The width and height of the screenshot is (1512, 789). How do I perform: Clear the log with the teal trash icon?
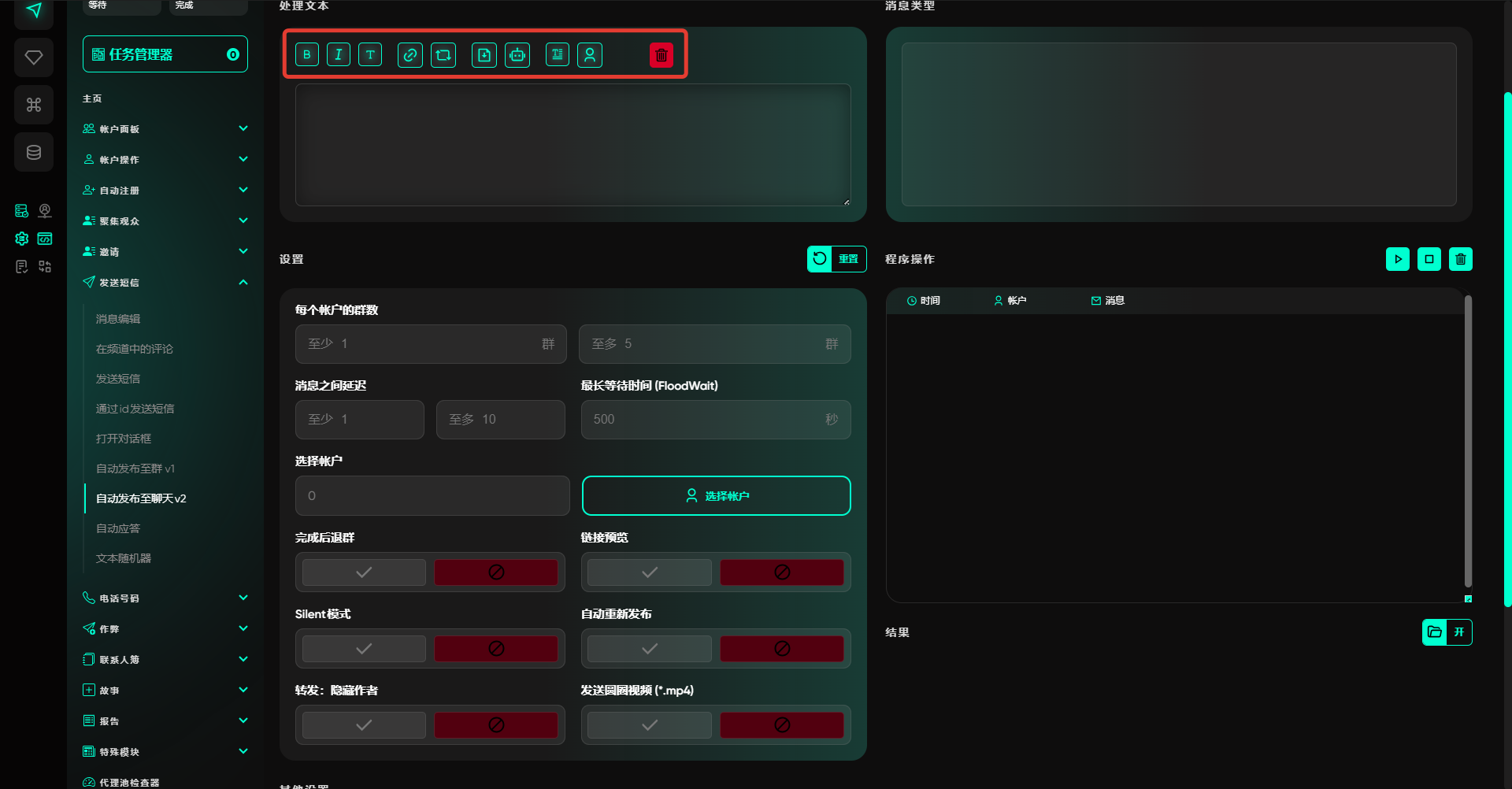(1461, 259)
